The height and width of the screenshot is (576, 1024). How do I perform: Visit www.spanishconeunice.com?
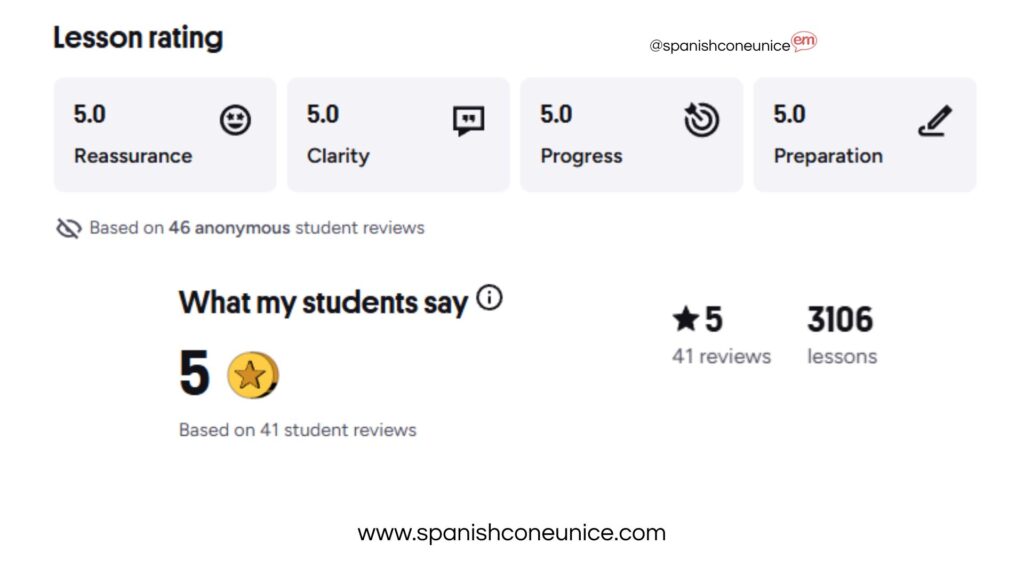pyautogui.click(x=511, y=534)
